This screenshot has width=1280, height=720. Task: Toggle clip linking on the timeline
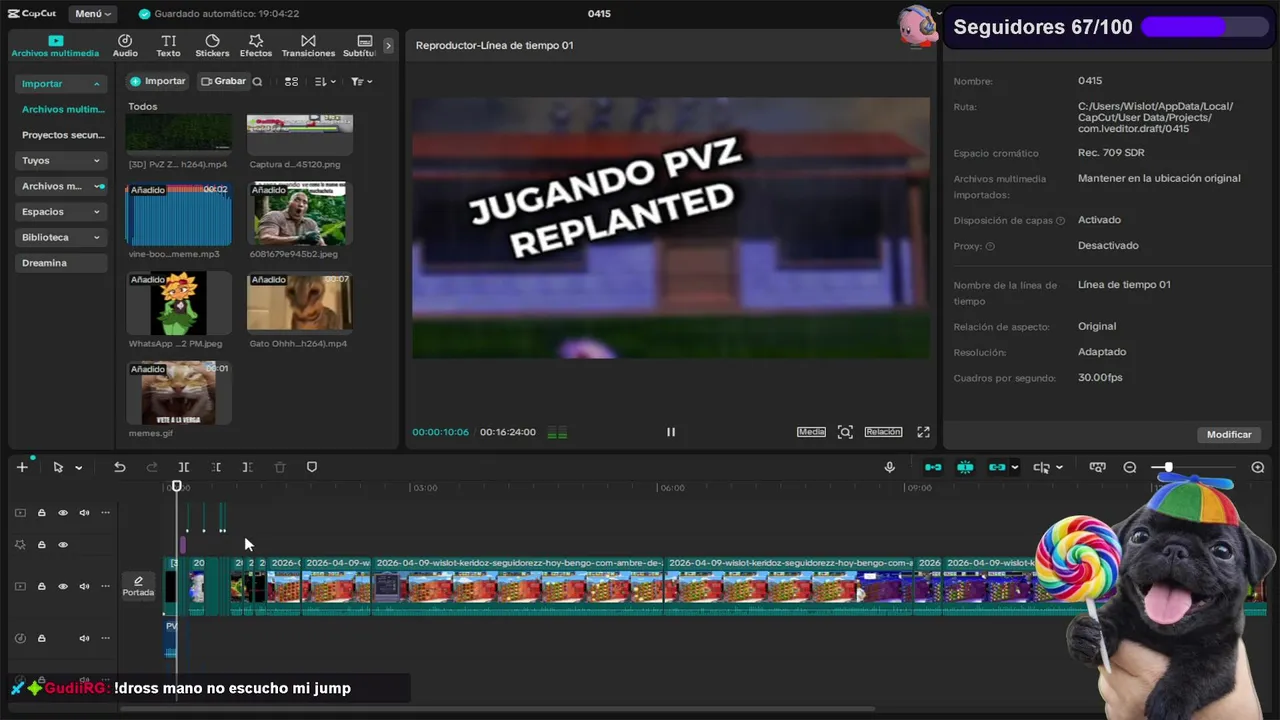tap(997, 467)
